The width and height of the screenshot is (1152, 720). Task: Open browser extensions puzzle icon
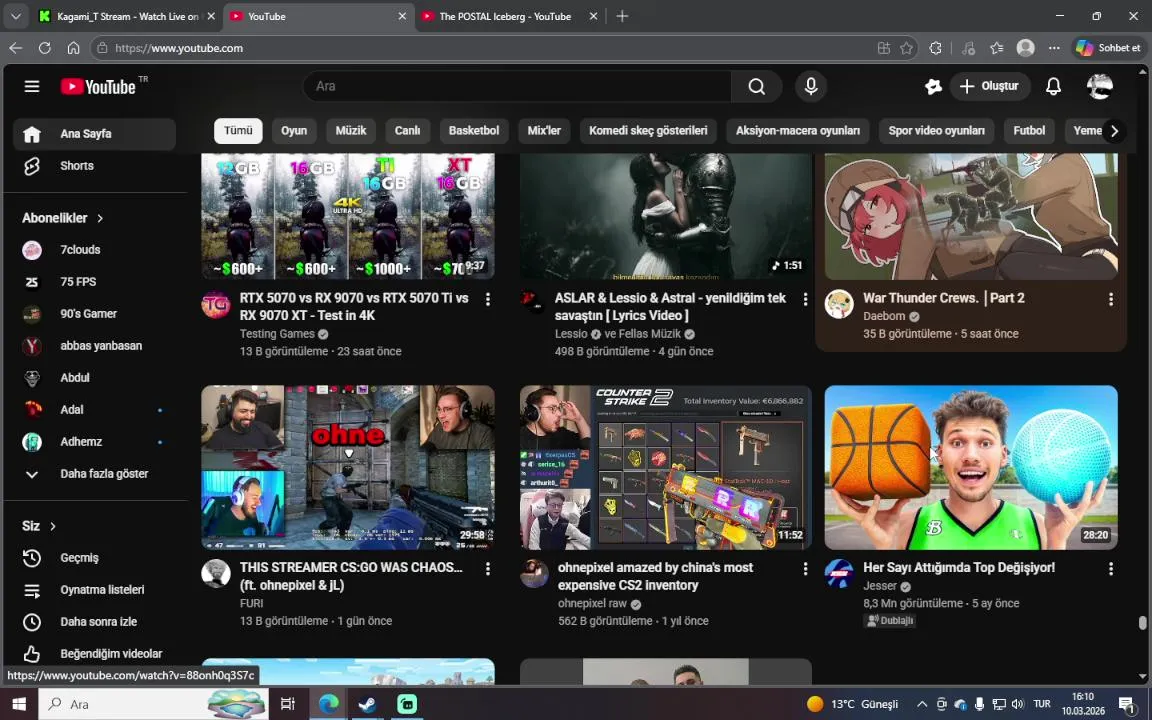(x=935, y=48)
